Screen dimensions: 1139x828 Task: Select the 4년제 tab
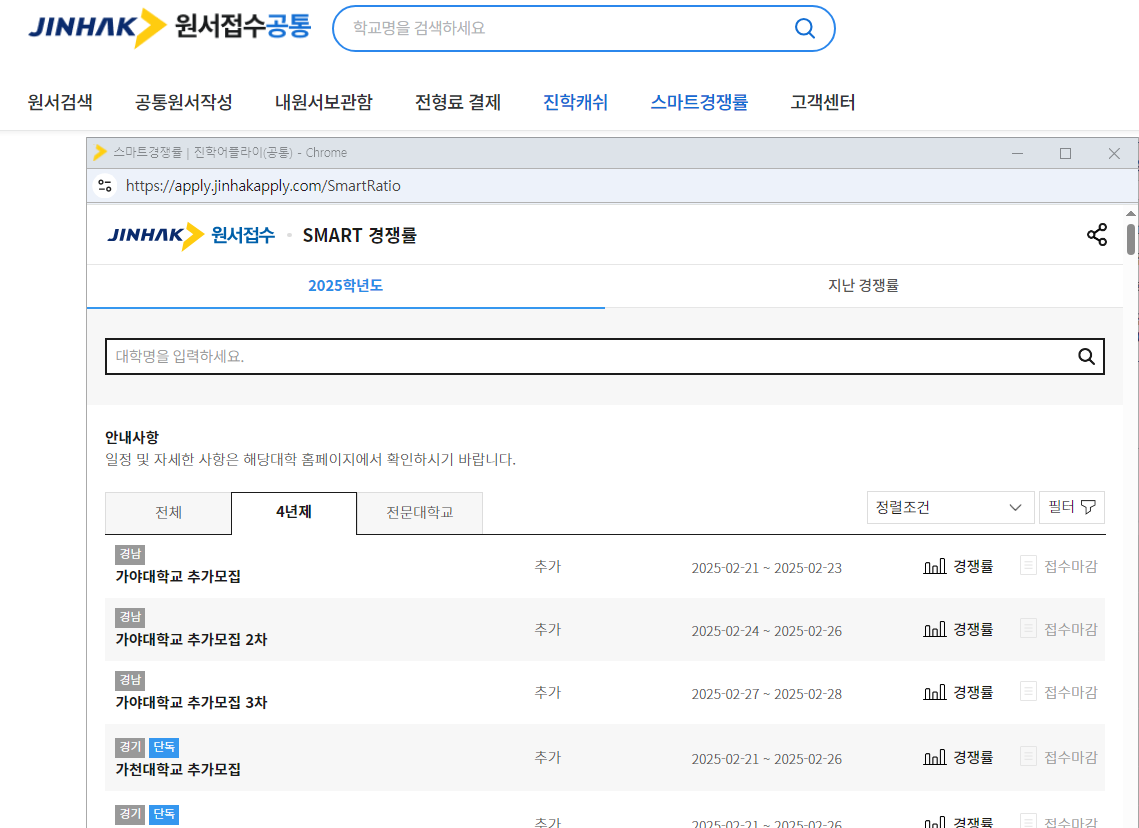coord(294,513)
